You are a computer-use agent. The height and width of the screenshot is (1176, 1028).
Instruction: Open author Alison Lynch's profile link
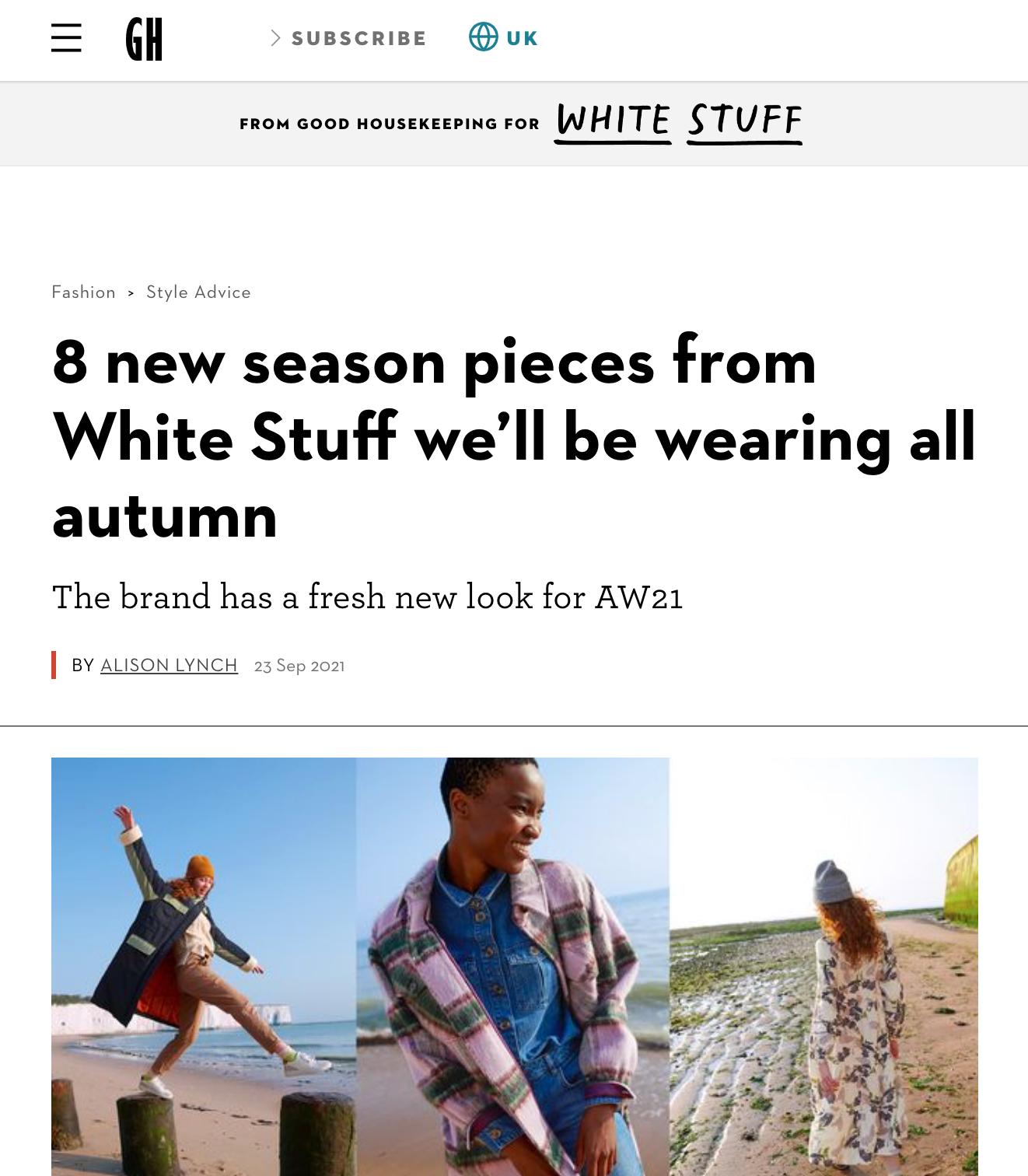(169, 666)
